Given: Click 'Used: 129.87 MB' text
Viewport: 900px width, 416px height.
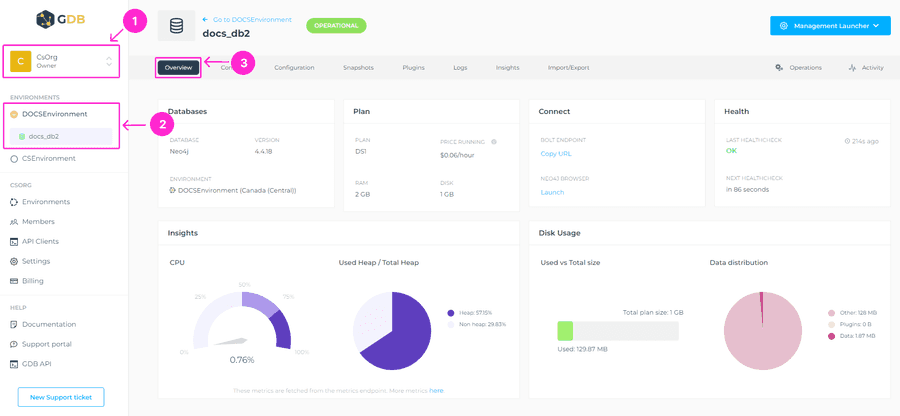Looking at the screenshot, I should (583, 349).
